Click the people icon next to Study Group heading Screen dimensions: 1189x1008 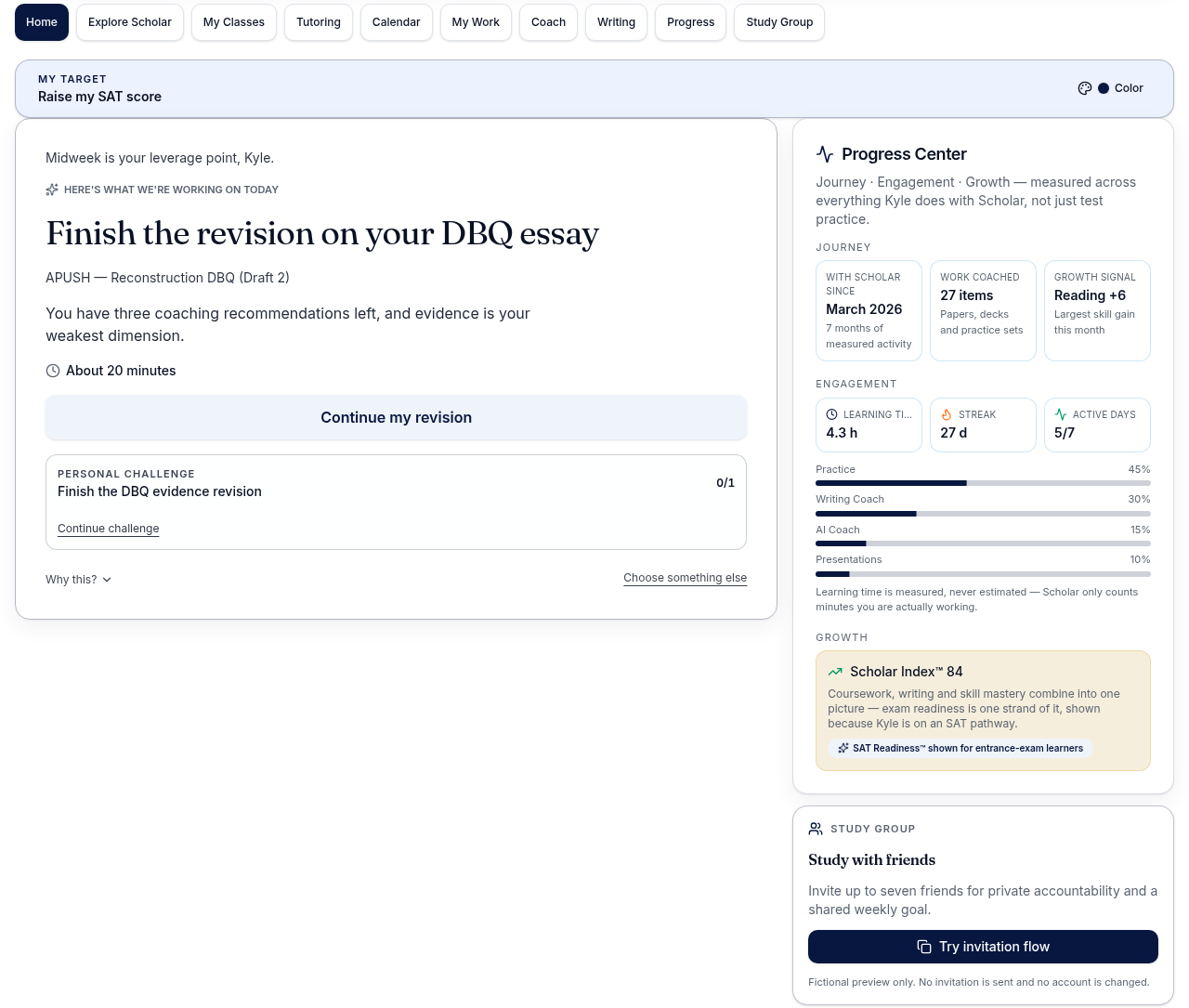click(816, 829)
